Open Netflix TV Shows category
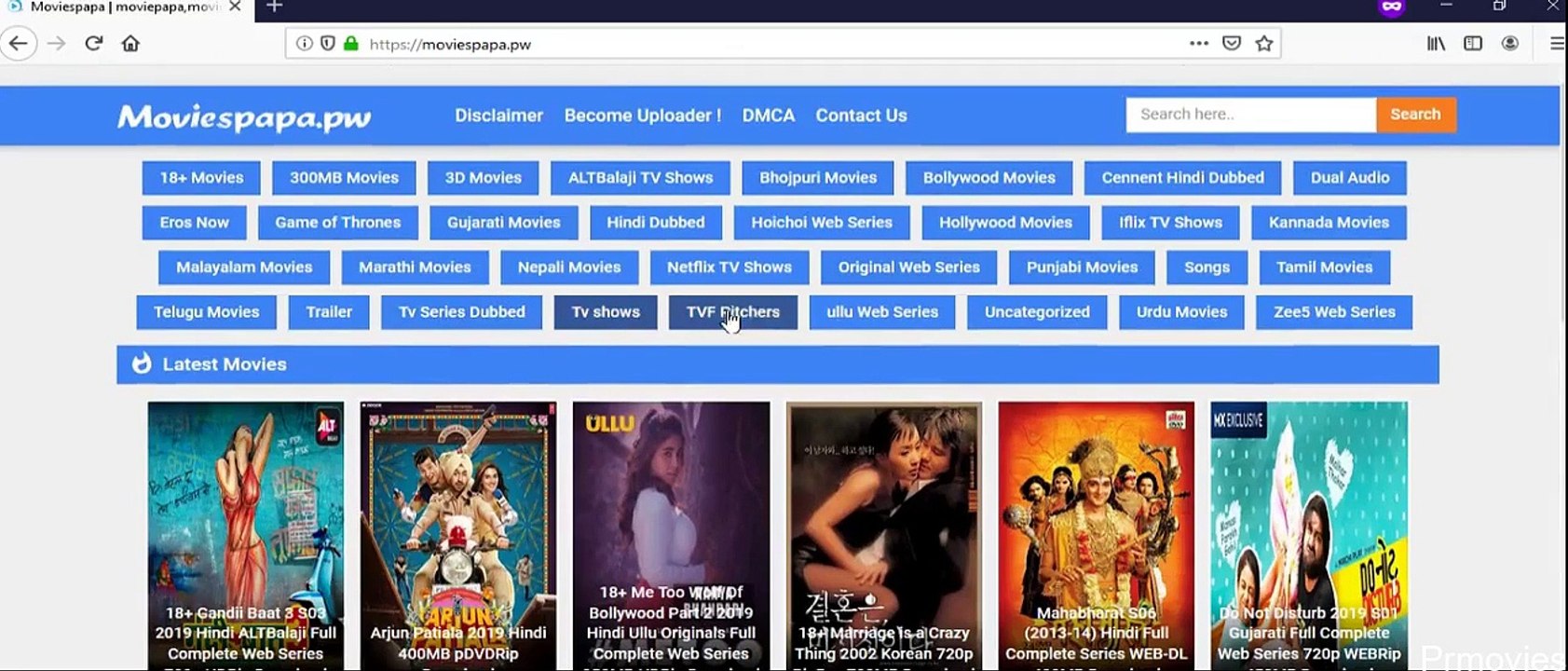The width and height of the screenshot is (1568, 671). click(729, 267)
